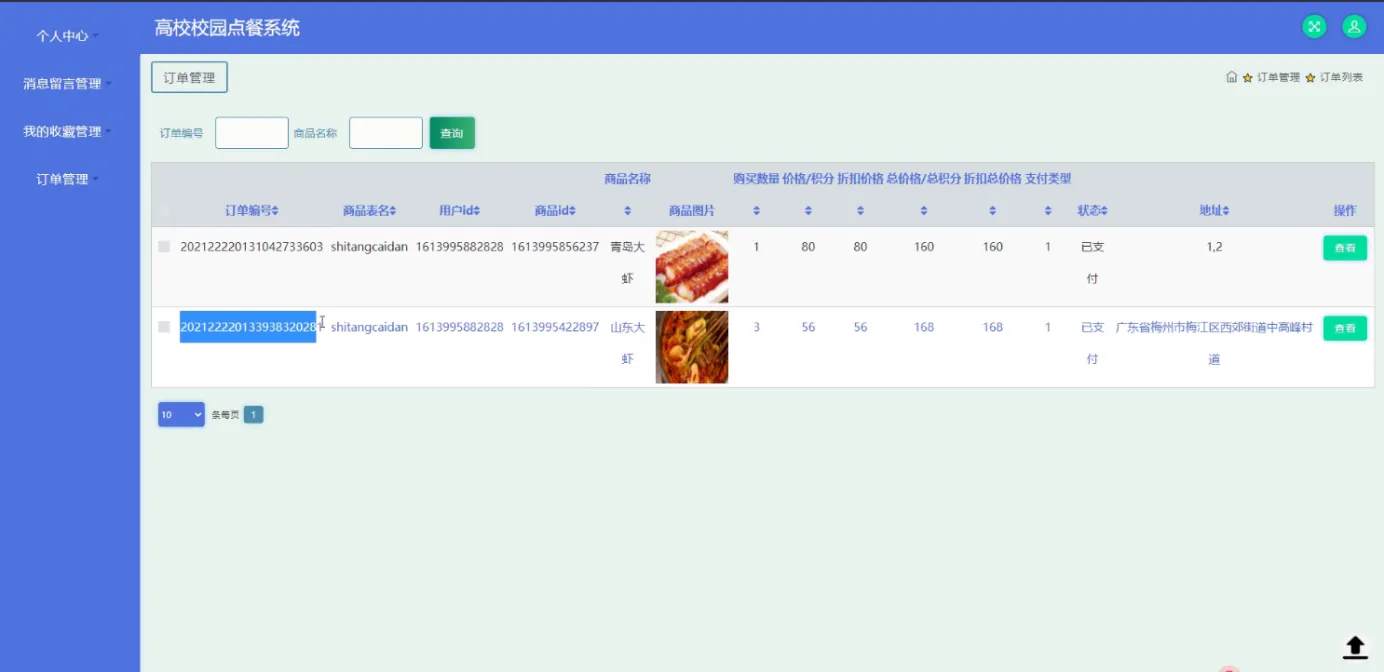1384x672 pixels.
Task: Go to pagination page 1
Action: pyautogui.click(x=254, y=414)
